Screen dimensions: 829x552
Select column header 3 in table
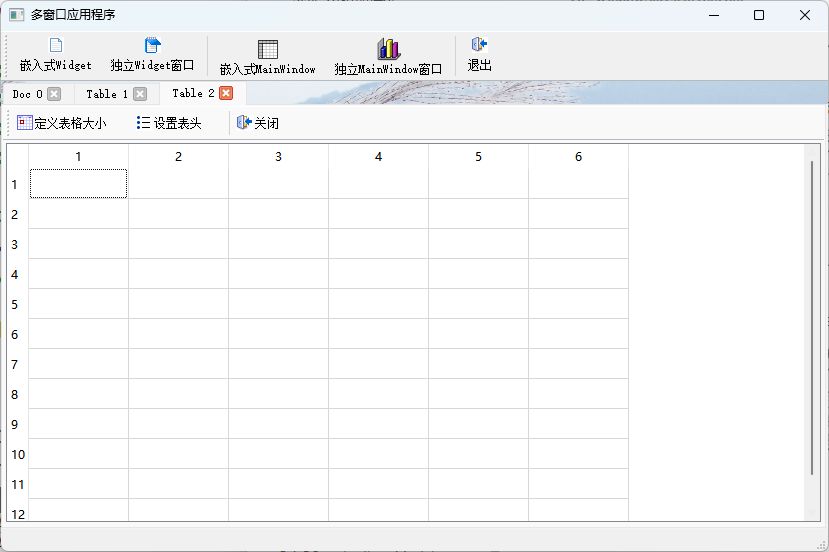[278, 157]
